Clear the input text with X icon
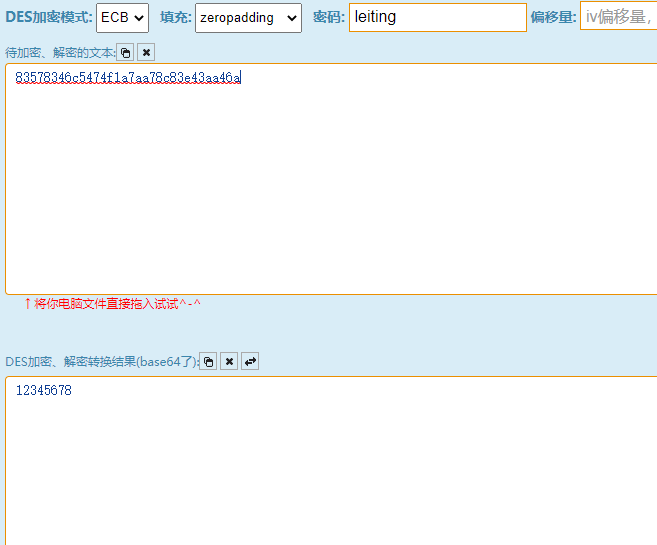Image resolution: width=657 pixels, height=545 pixels. 146,52
